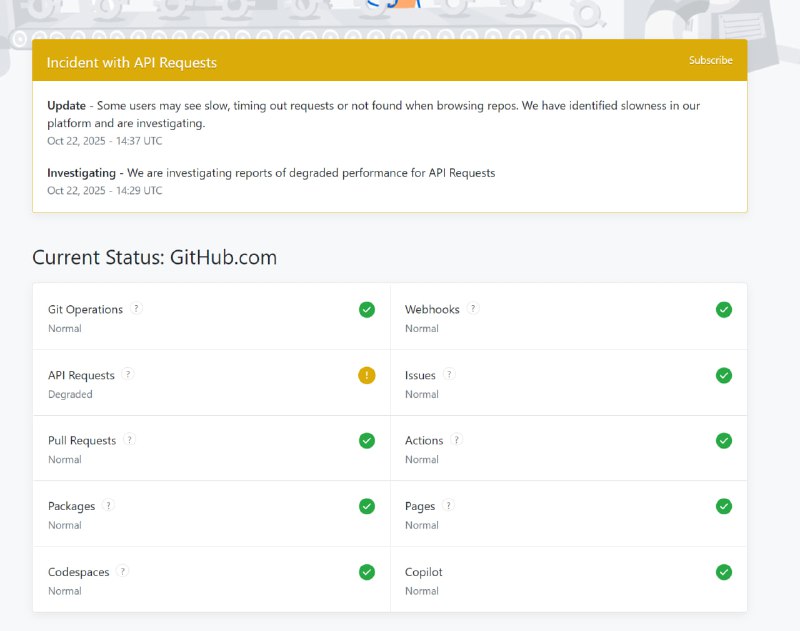This screenshot has width=800, height=631.
Task: Click the Degraded status text under API Requests
Action: [x=70, y=394]
